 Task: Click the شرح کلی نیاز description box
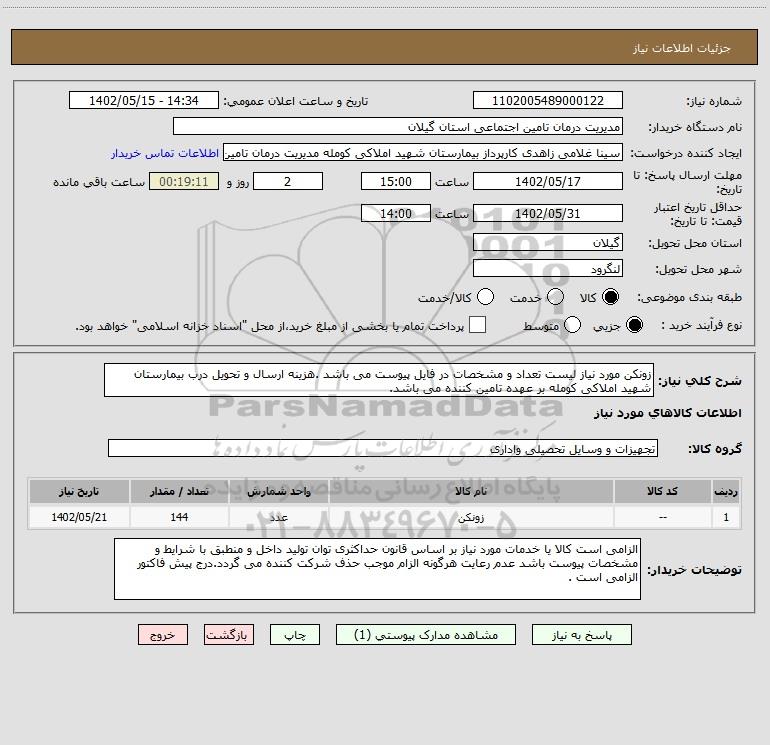click(379, 381)
